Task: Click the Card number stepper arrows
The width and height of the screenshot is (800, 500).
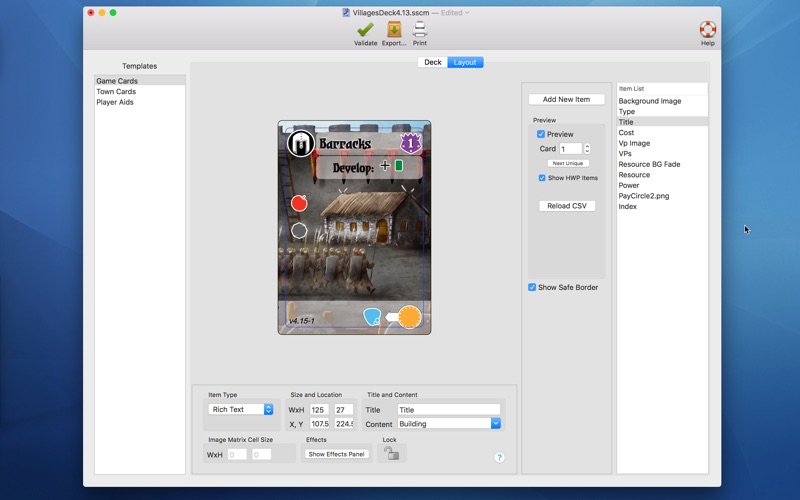Action: 587,149
